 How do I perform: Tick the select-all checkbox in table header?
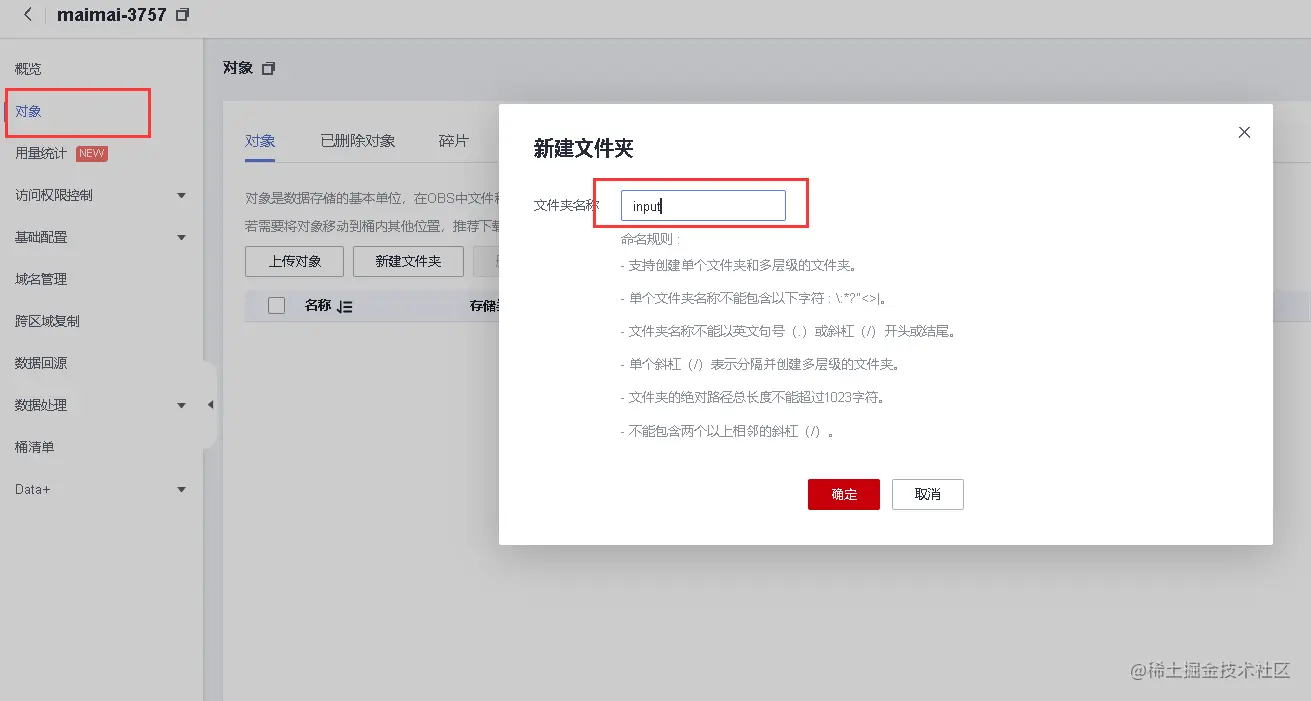(x=277, y=306)
